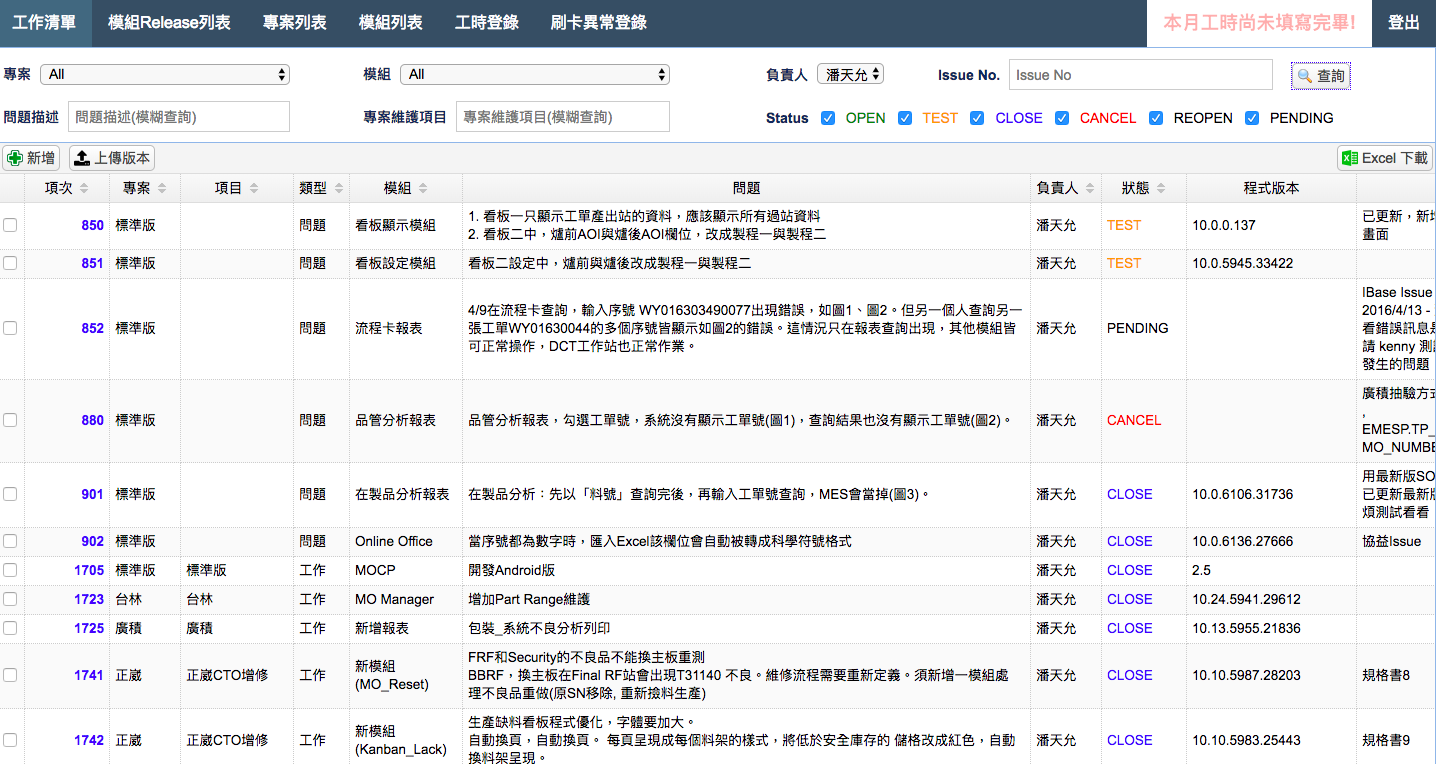Image resolution: width=1436 pixels, height=764 pixels.
Task: Go to the 模組列表 tab
Action: pyautogui.click(x=391, y=23)
